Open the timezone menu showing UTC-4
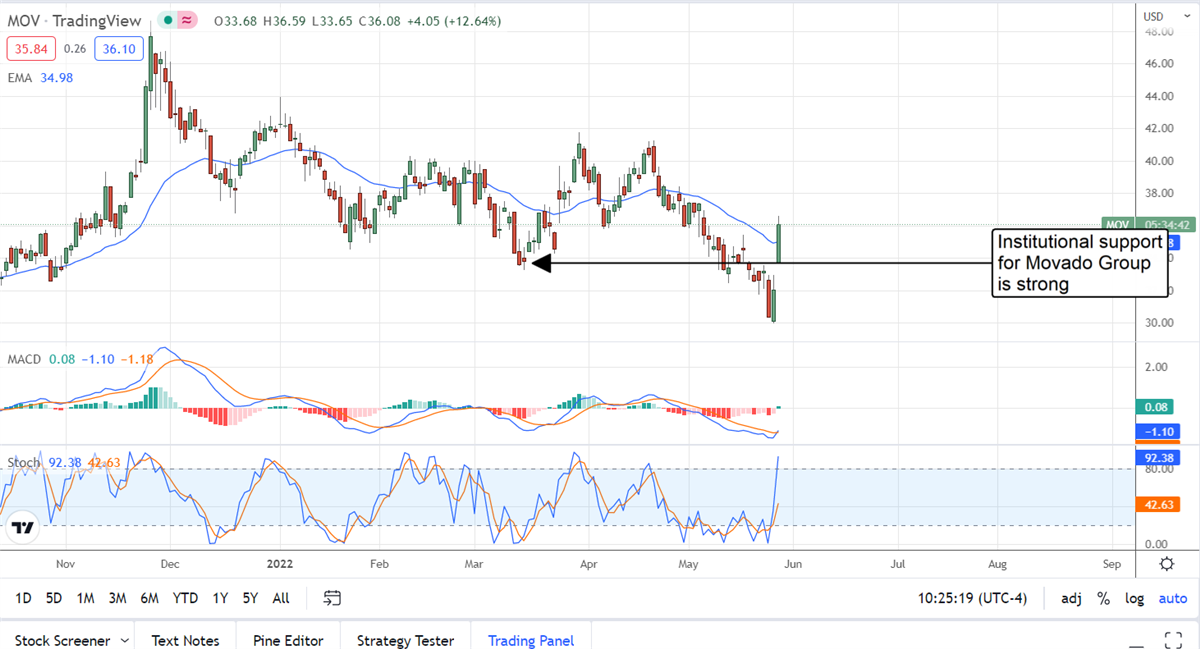 point(967,598)
